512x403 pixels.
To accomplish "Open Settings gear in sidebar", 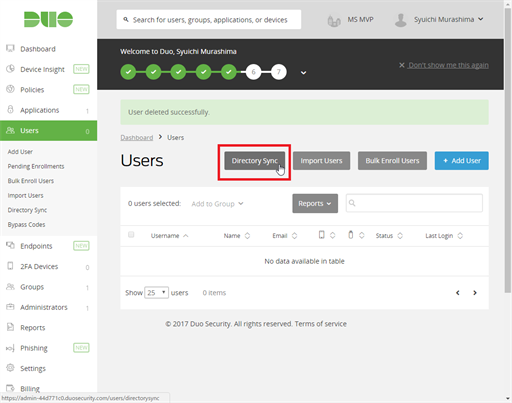I will (x=10, y=368).
